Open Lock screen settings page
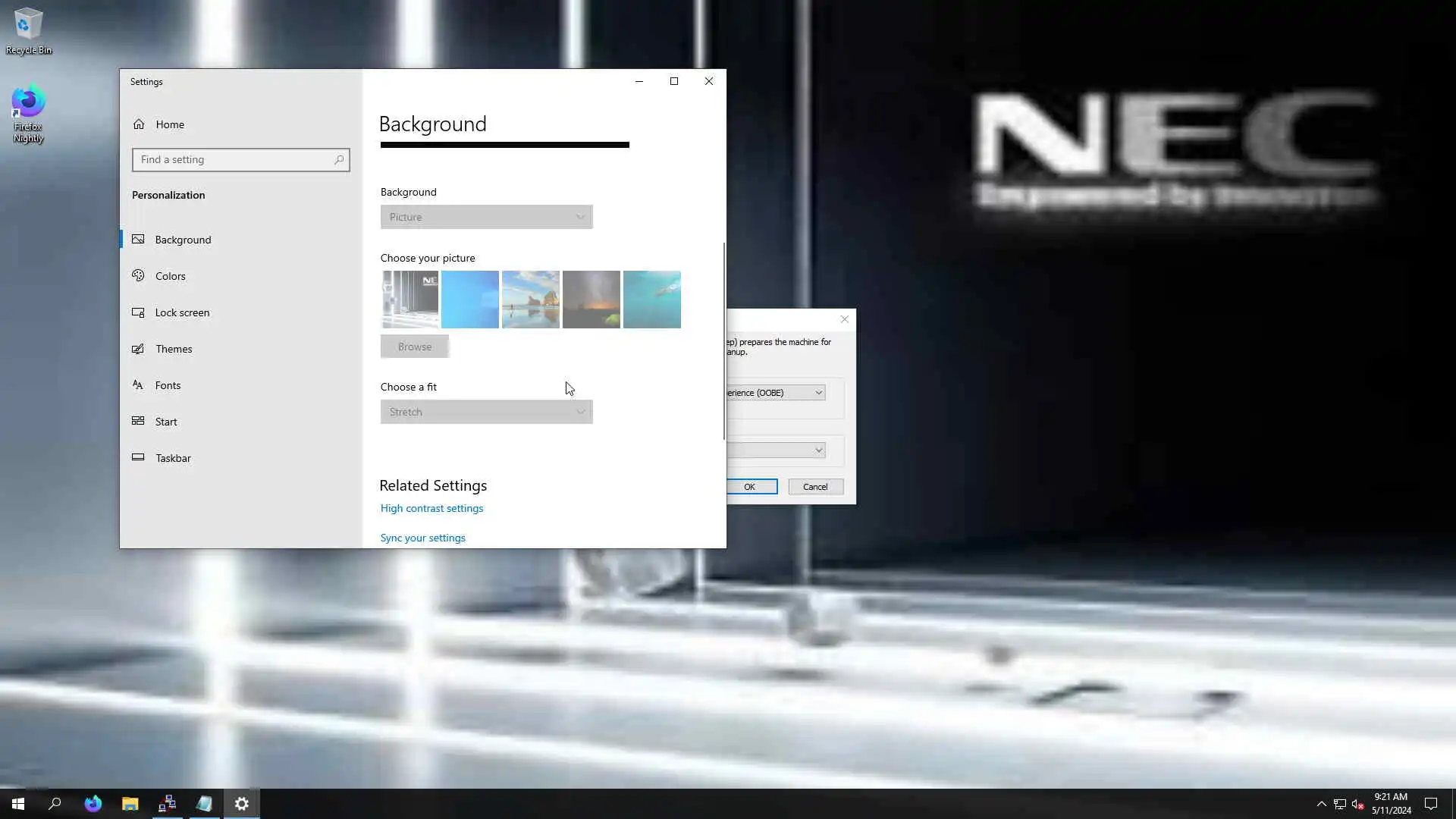The width and height of the screenshot is (1456, 819). (x=182, y=312)
